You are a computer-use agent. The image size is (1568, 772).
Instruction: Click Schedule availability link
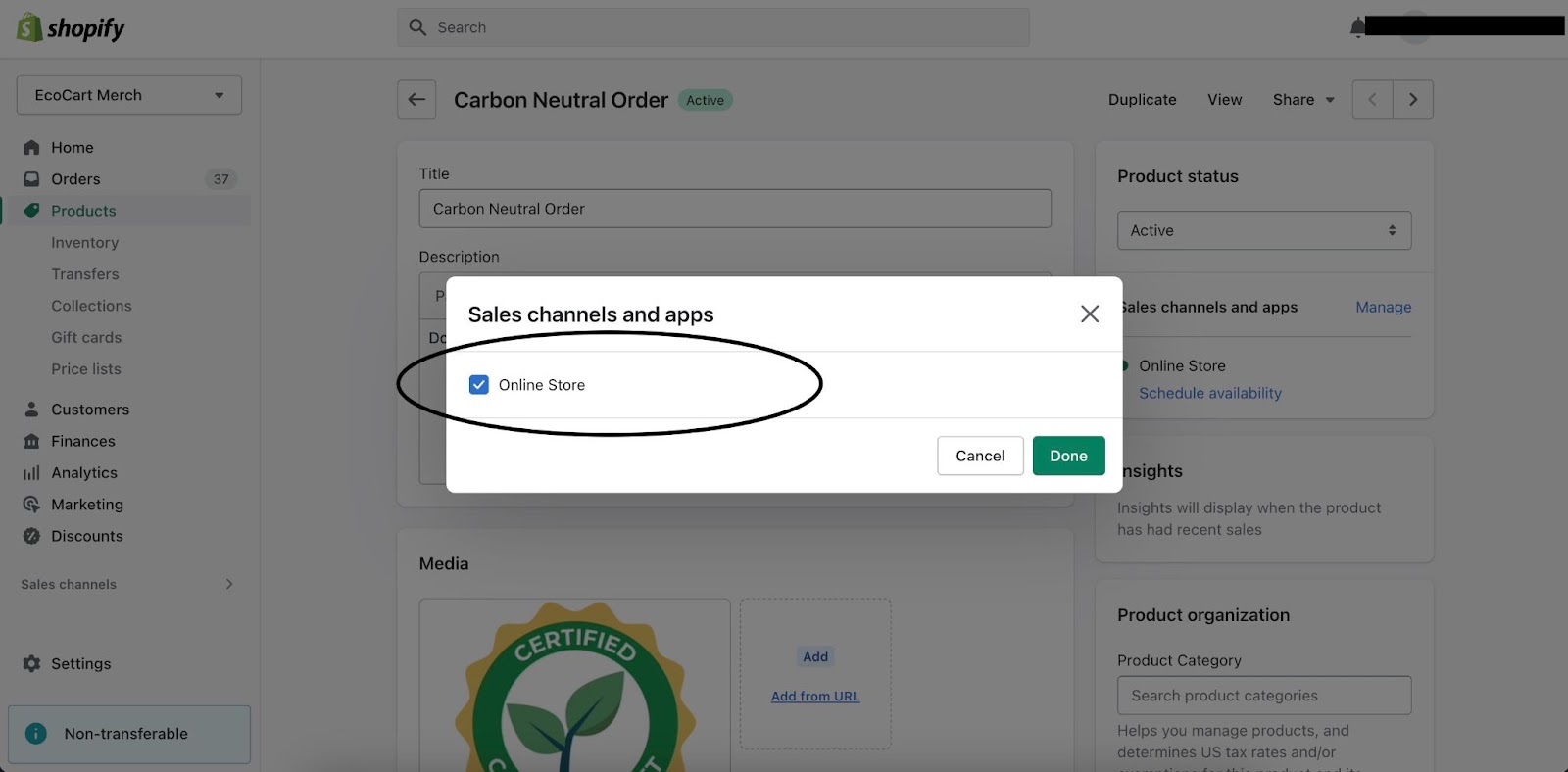pyautogui.click(x=1210, y=393)
